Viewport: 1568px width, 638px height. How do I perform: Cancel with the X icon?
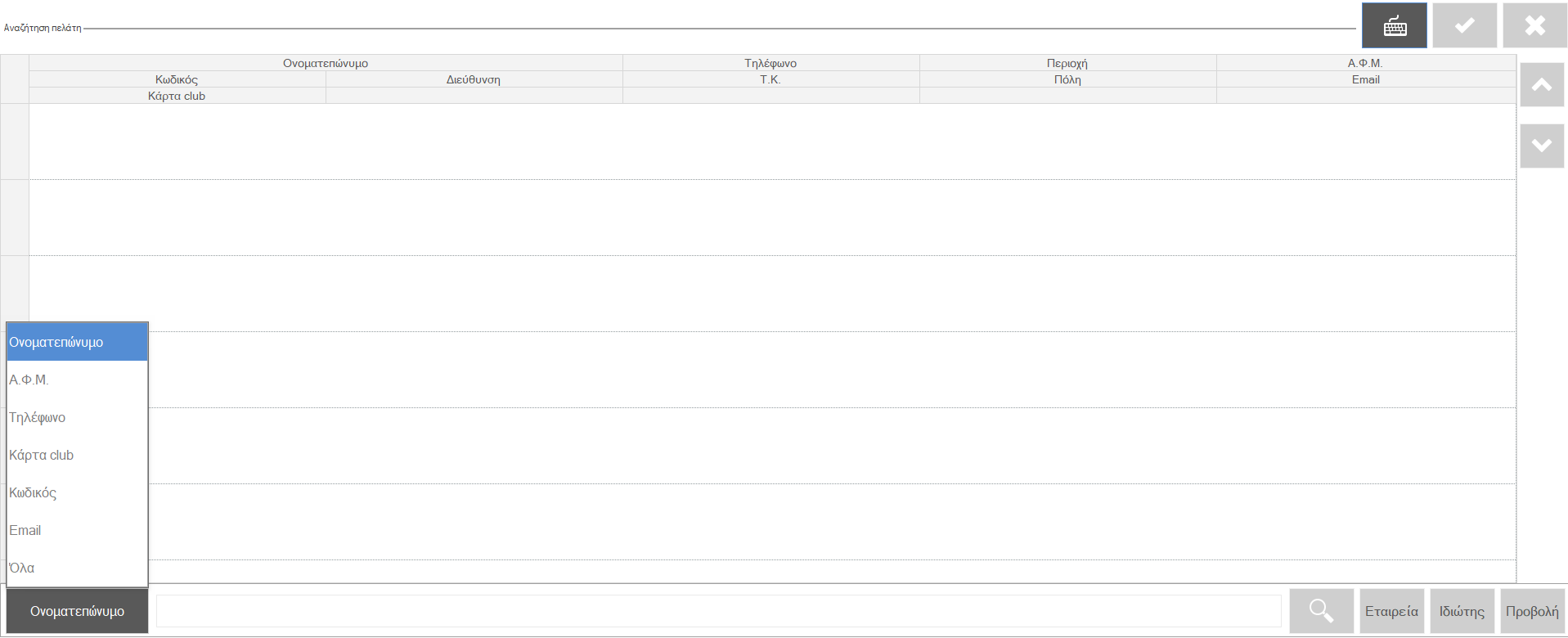tap(1535, 25)
